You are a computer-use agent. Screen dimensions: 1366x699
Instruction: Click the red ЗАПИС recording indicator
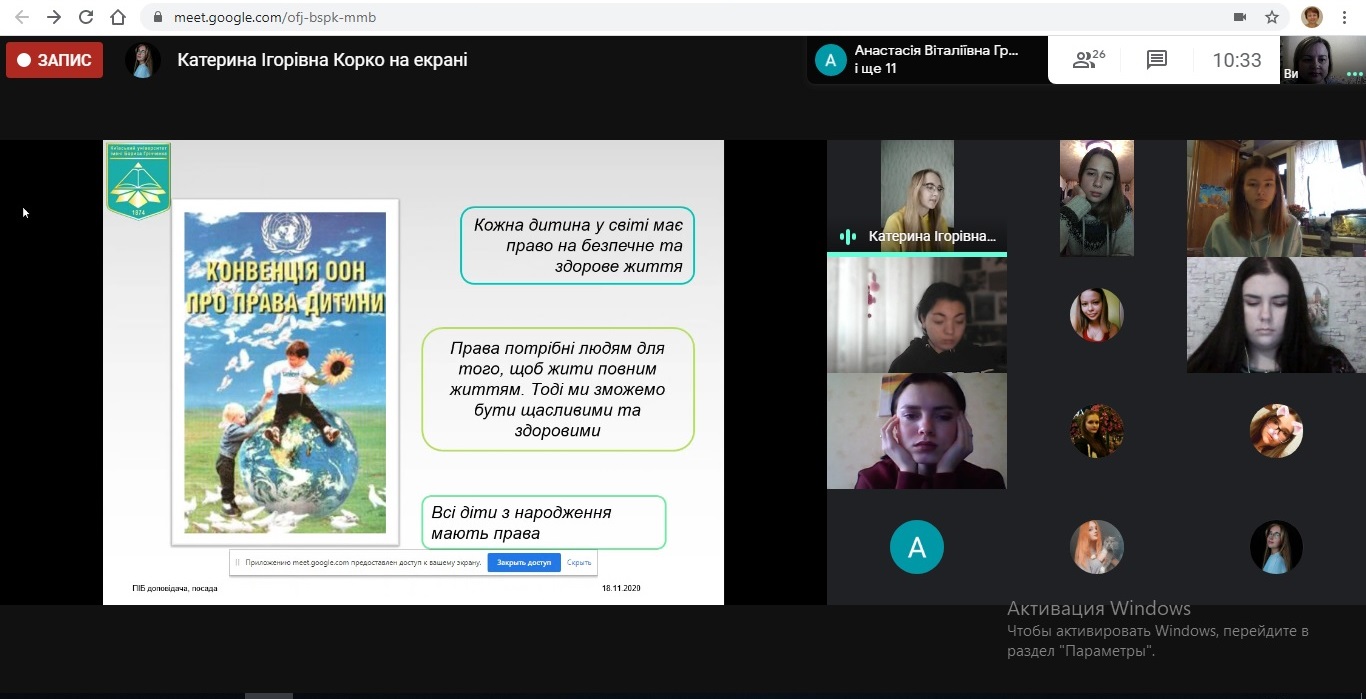click(x=55, y=60)
